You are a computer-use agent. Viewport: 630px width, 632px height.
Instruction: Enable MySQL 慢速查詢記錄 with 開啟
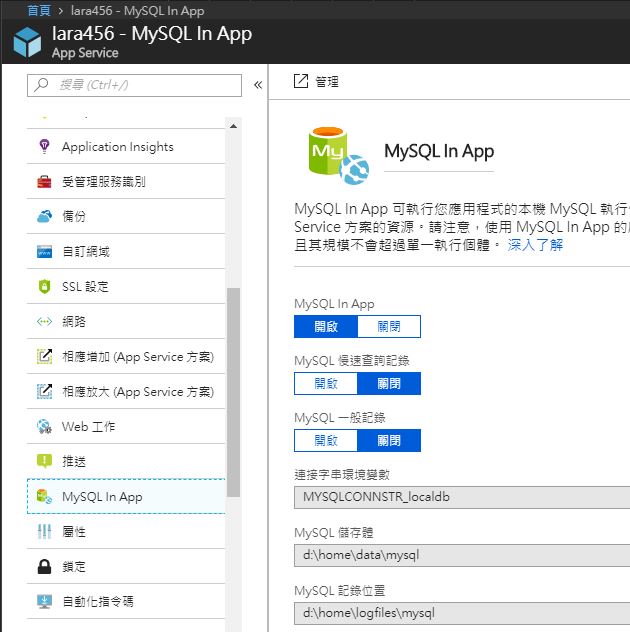pyautogui.click(x=326, y=384)
